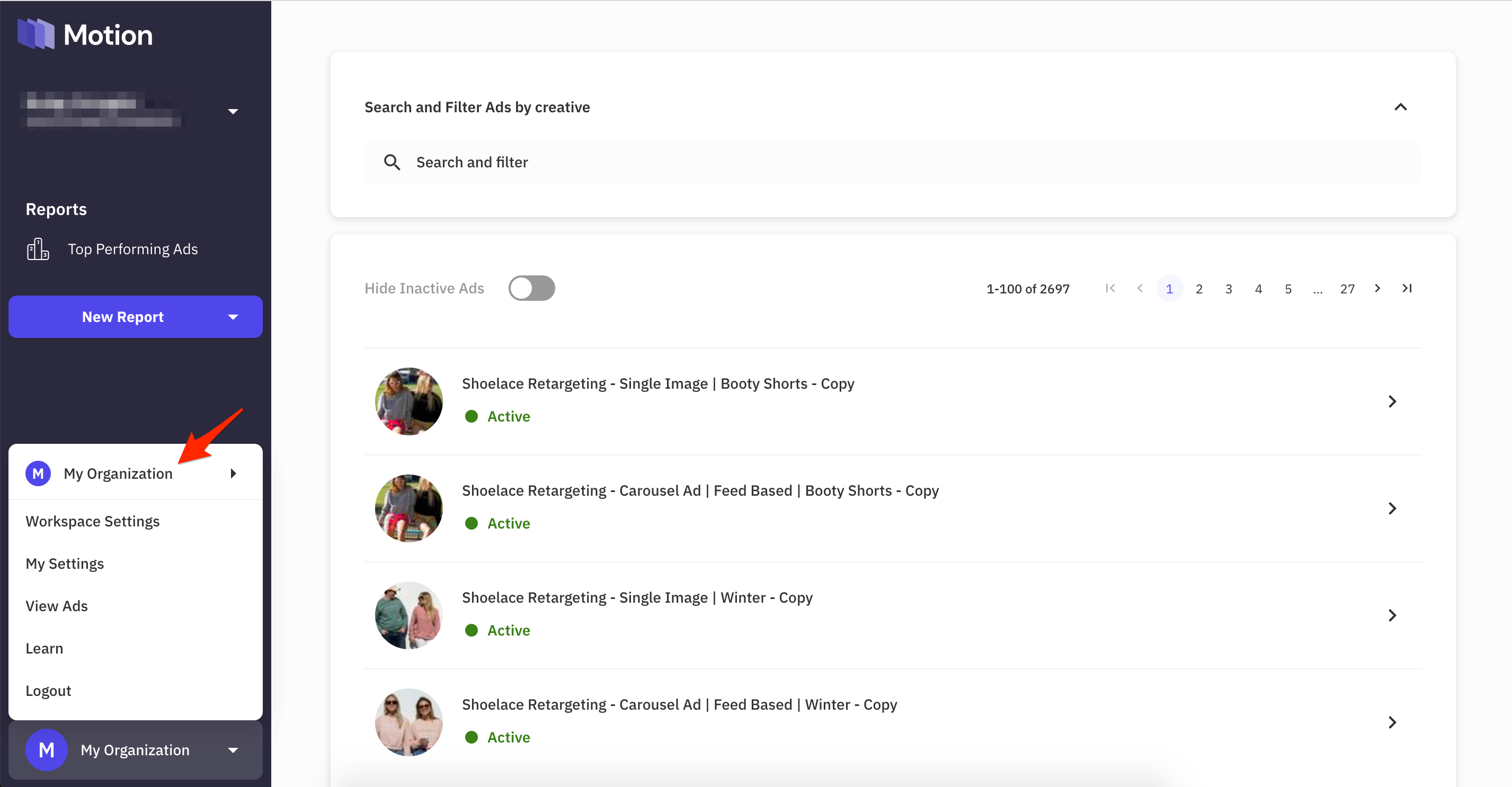Viewport: 1512px width, 787px height.
Task: Jump to the first page of results
Action: pos(1109,288)
